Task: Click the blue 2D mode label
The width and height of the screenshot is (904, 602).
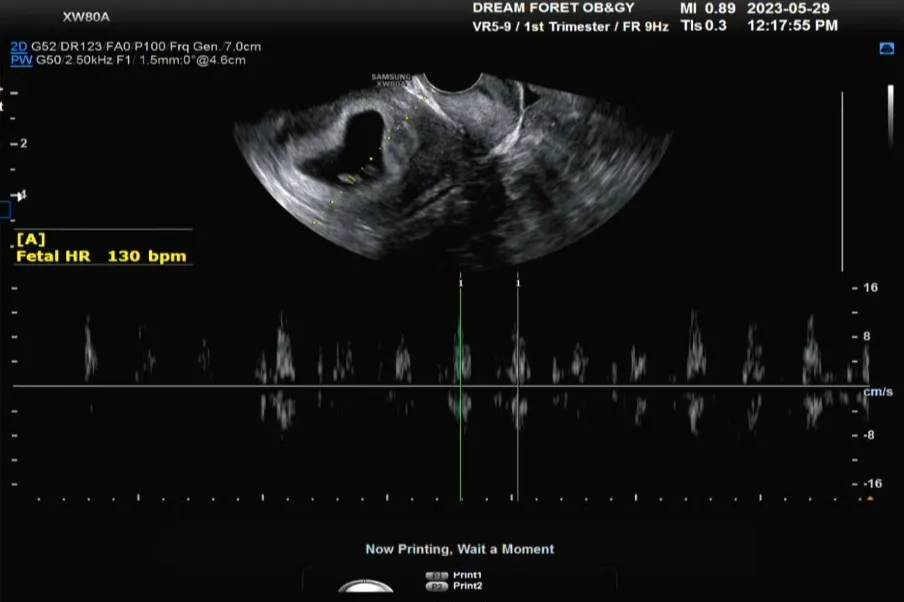Action: [x=19, y=47]
